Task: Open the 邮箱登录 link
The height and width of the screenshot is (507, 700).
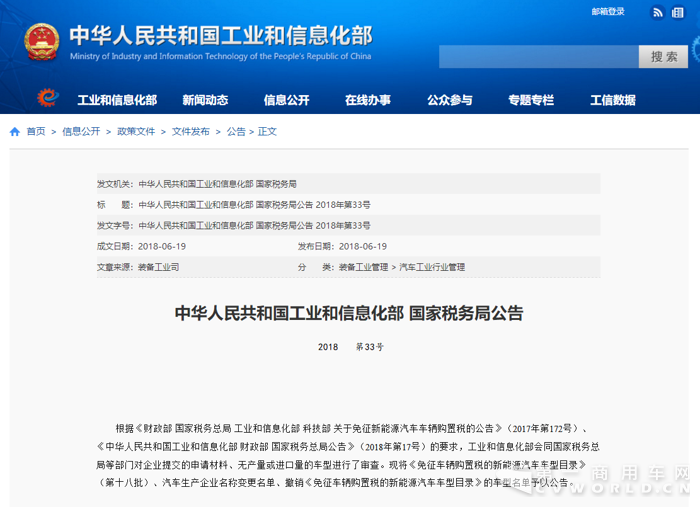Action: click(608, 12)
